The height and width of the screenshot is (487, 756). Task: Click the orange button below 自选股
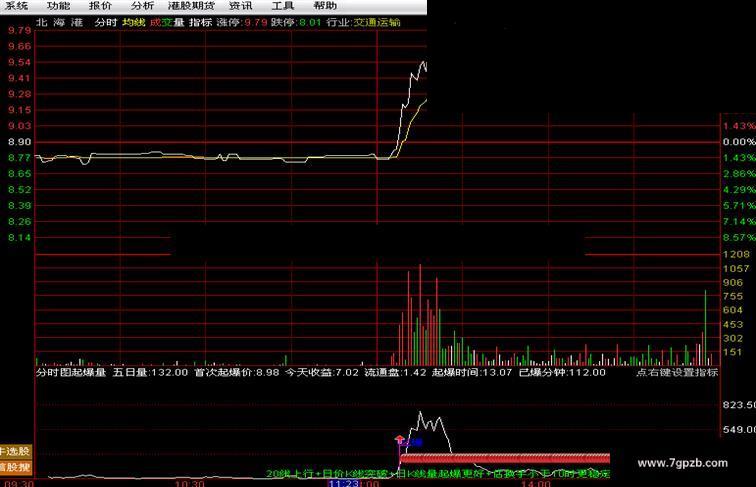[15, 467]
